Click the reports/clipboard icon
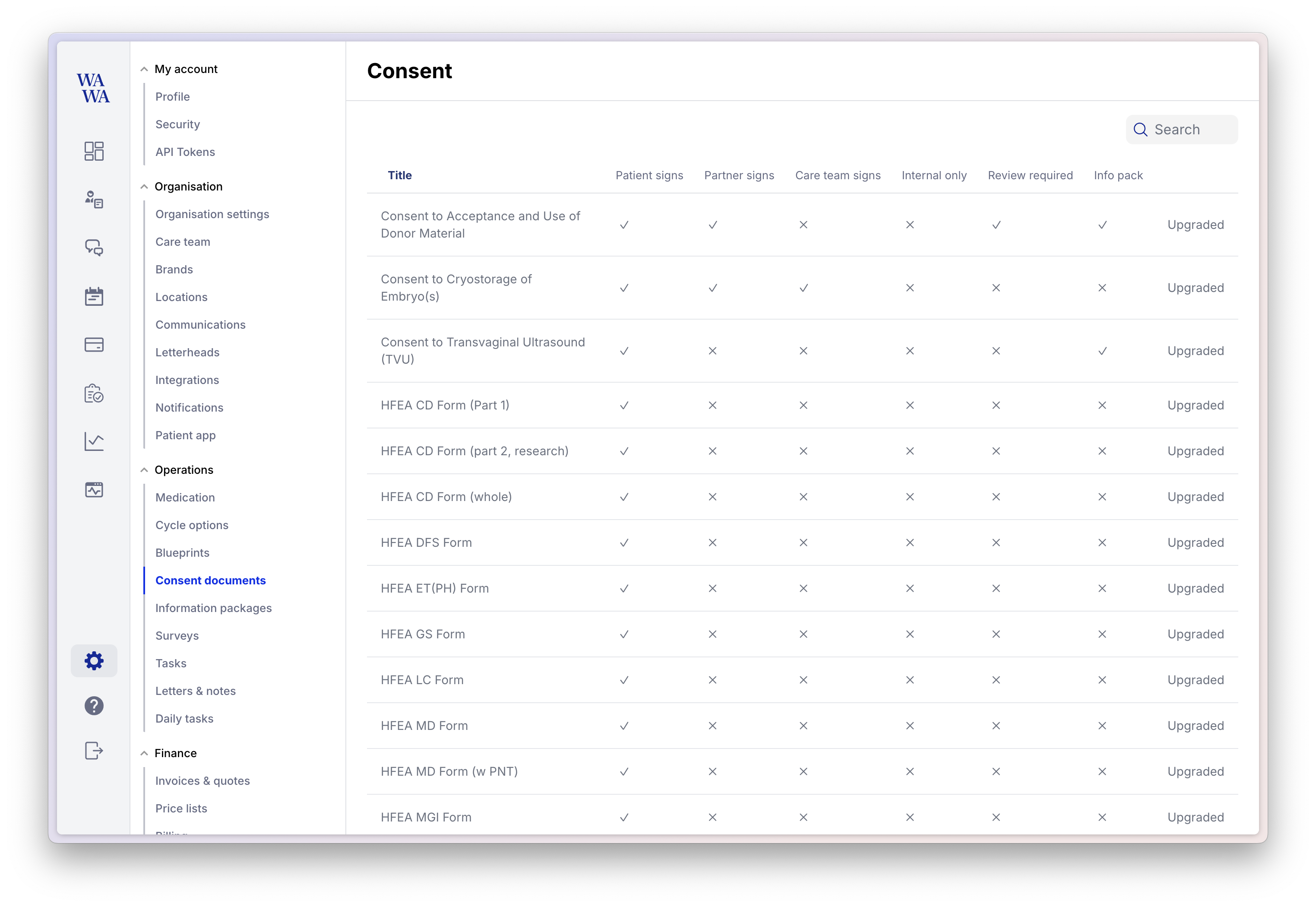The image size is (1316, 907). pyautogui.click(x=94, y=392)
